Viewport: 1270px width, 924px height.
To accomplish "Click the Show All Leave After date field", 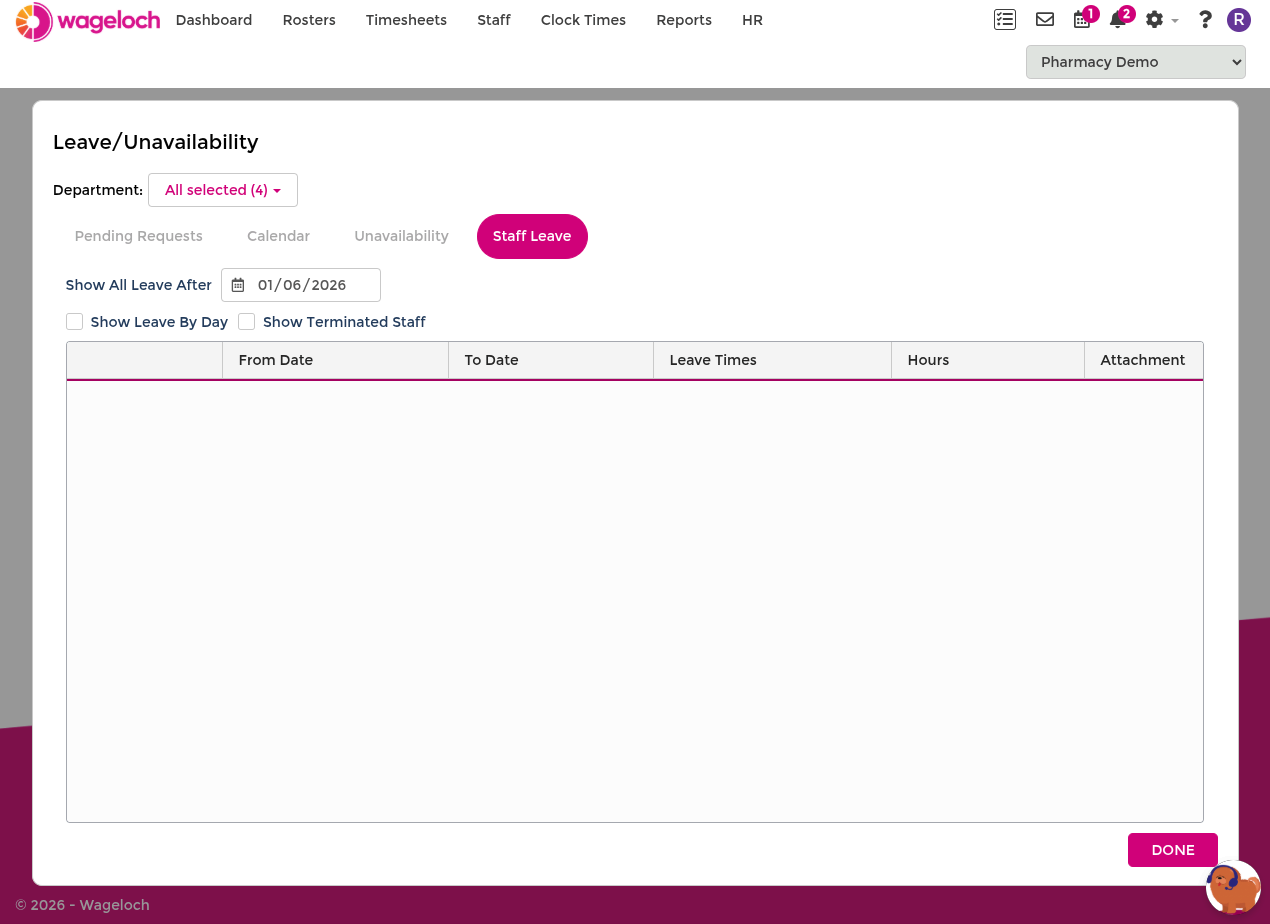I will pyautogui.click(x=301, y=285).
